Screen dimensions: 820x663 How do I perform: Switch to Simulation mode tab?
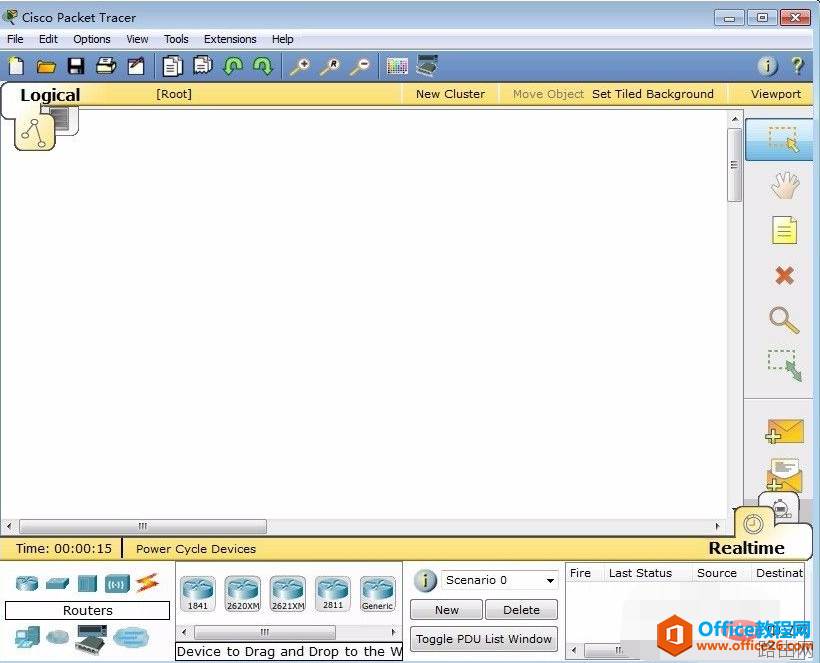780,507
